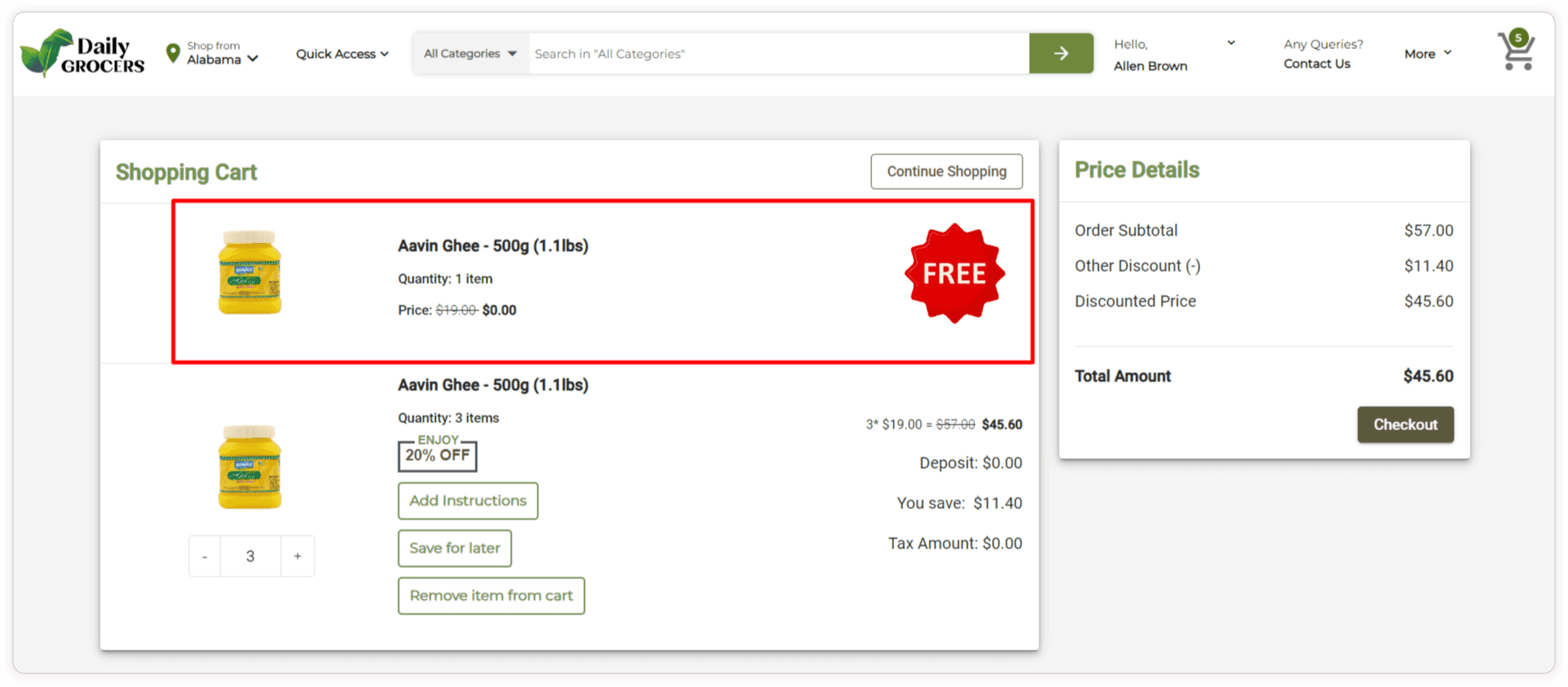Increase ghee quantity with plus button
Image resolution: width=1568 pixels, height=687 pixels.
pos(298,556)
